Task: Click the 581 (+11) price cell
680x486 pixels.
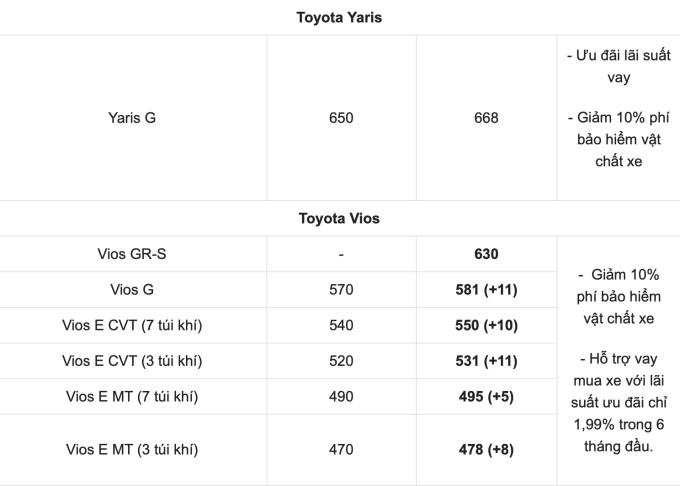Action: (486, 290)
